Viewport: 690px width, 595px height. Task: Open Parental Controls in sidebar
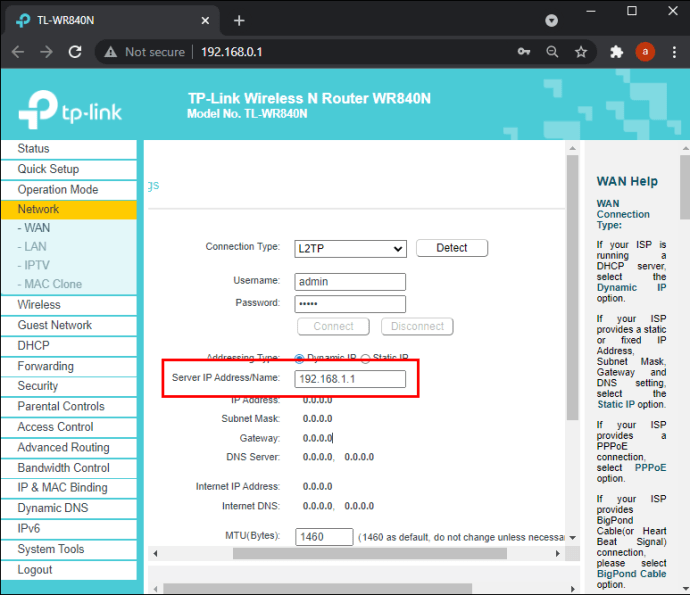[x=69, y=407]
